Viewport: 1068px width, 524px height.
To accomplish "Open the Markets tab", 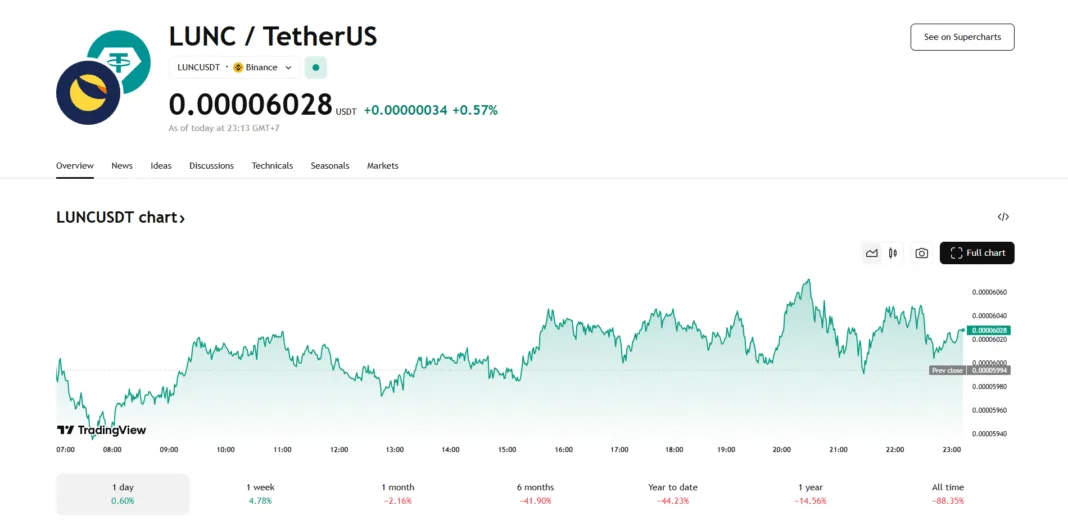I will pyautogui.click(x=382, y=166).
